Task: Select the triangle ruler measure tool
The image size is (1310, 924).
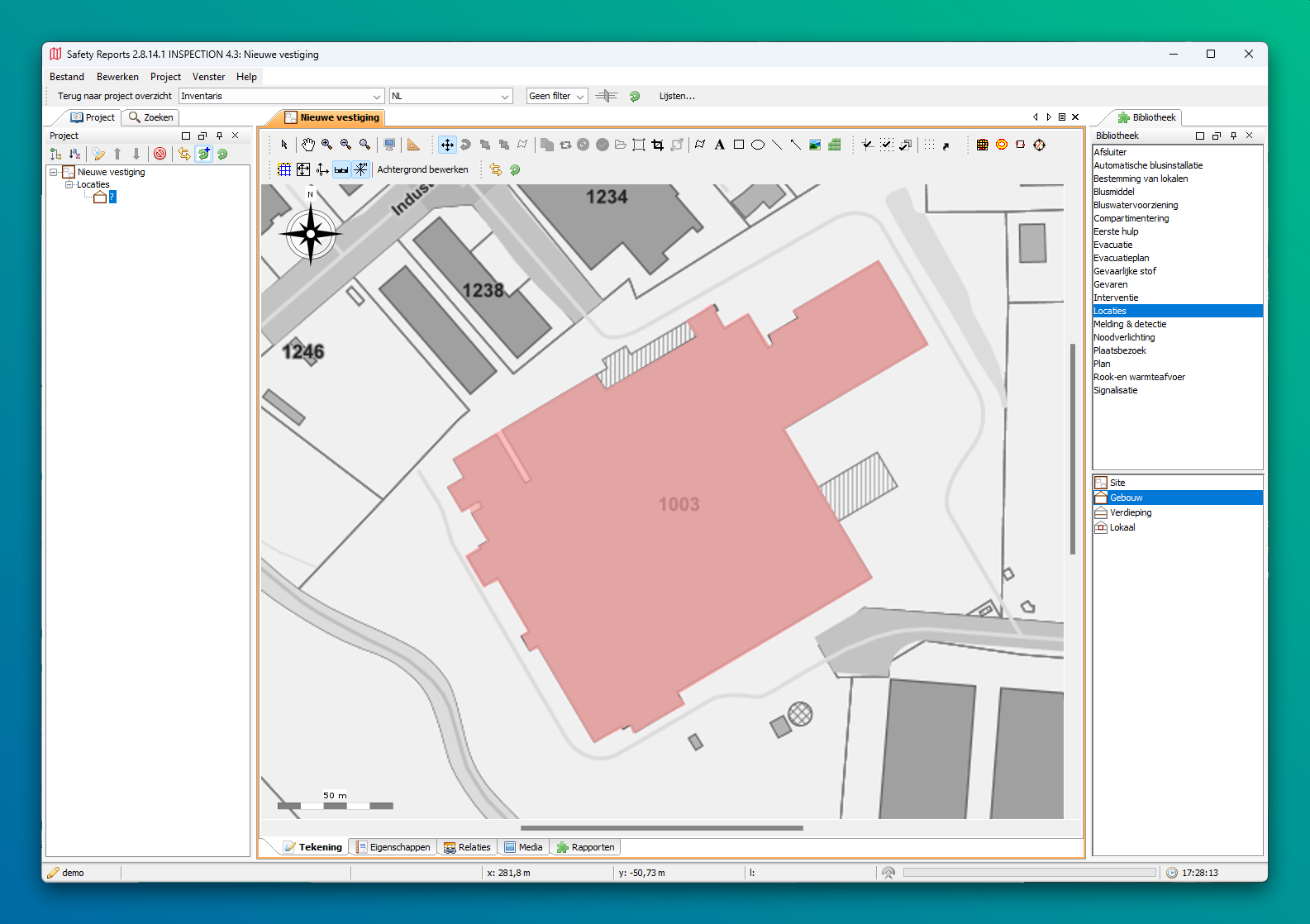Action: pyautogui.click(x=413, y=145)
